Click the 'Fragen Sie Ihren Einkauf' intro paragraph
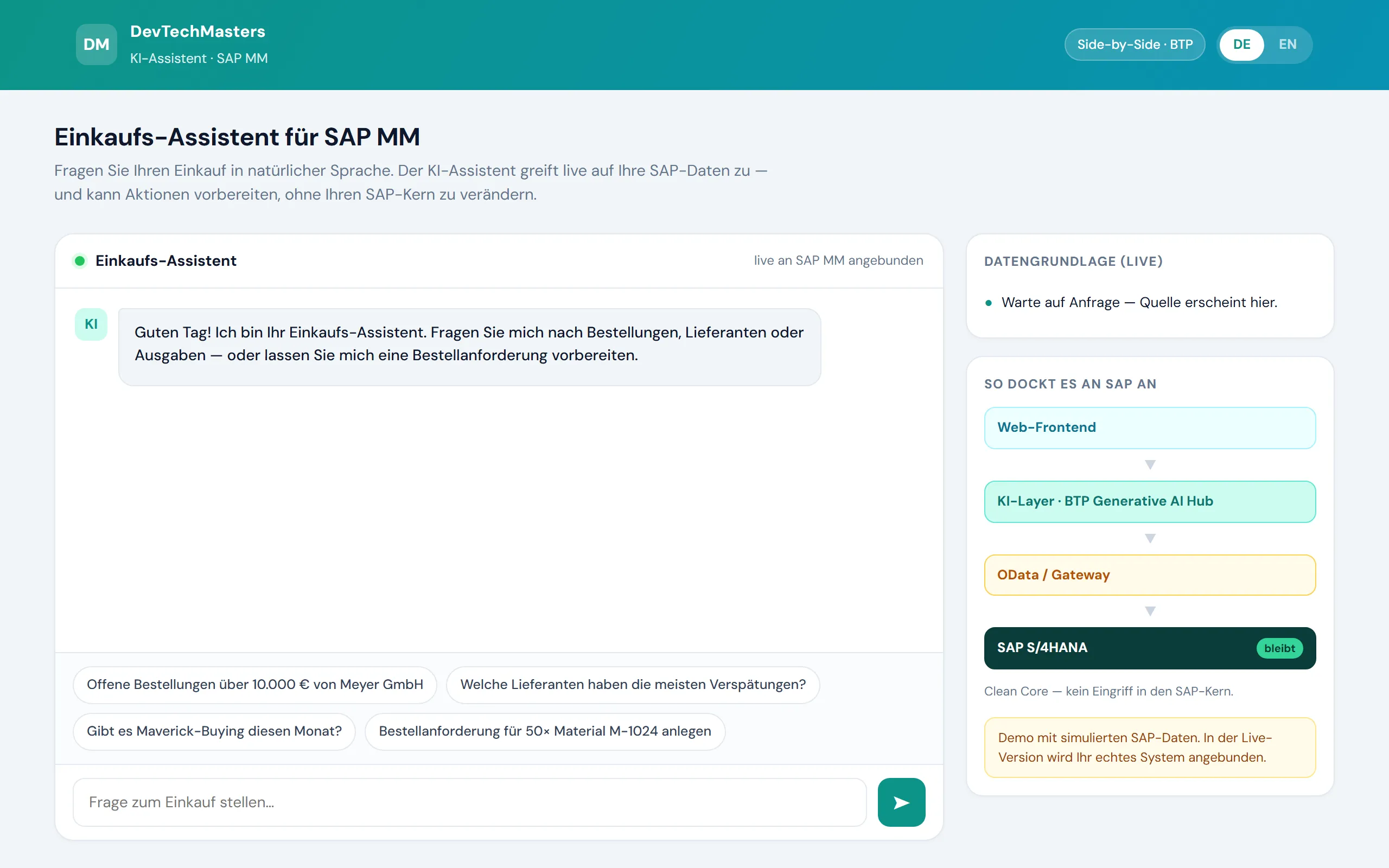Viewport: 1389px width, 868px height. (x=410, y=183)
